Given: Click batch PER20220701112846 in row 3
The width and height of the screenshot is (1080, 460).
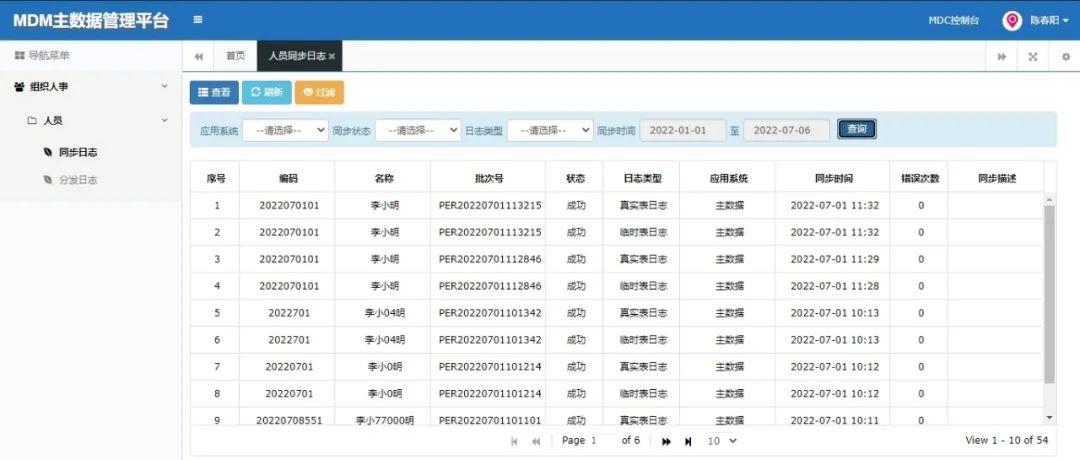Looking at the screenshot, I should 490,259.
